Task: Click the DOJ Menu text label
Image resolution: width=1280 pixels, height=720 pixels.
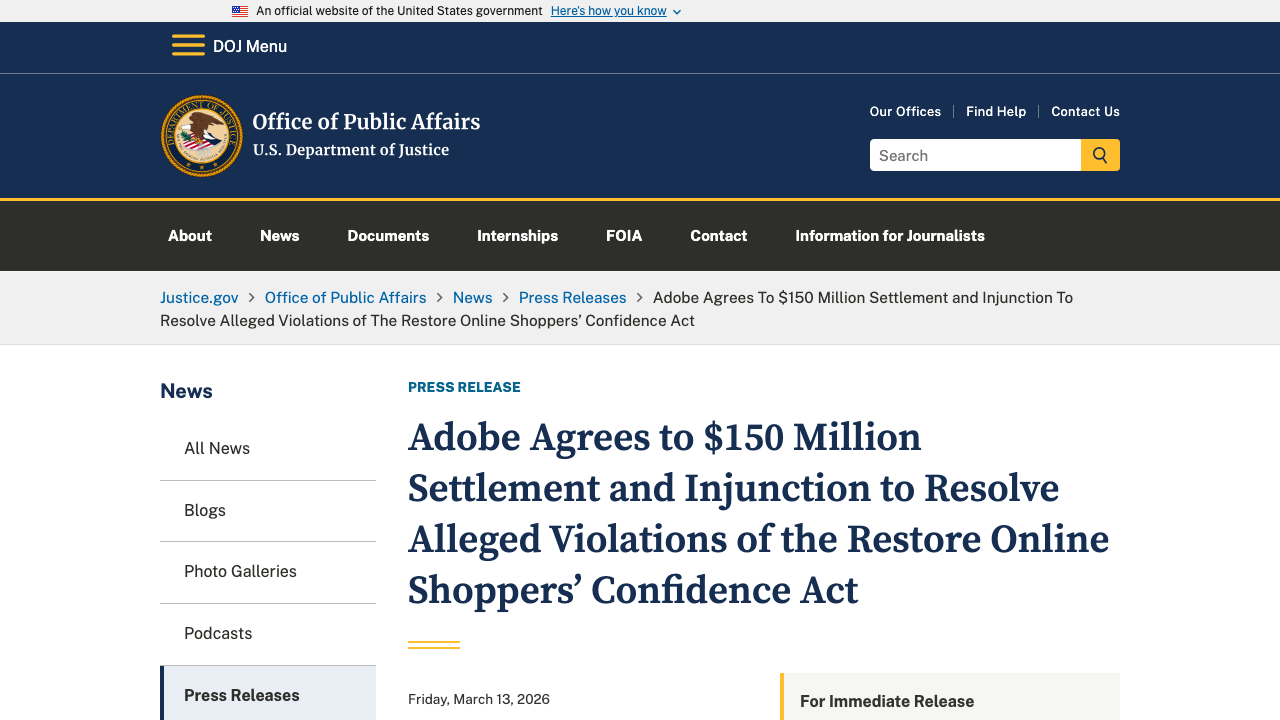Action: click(x=250, y=46)
